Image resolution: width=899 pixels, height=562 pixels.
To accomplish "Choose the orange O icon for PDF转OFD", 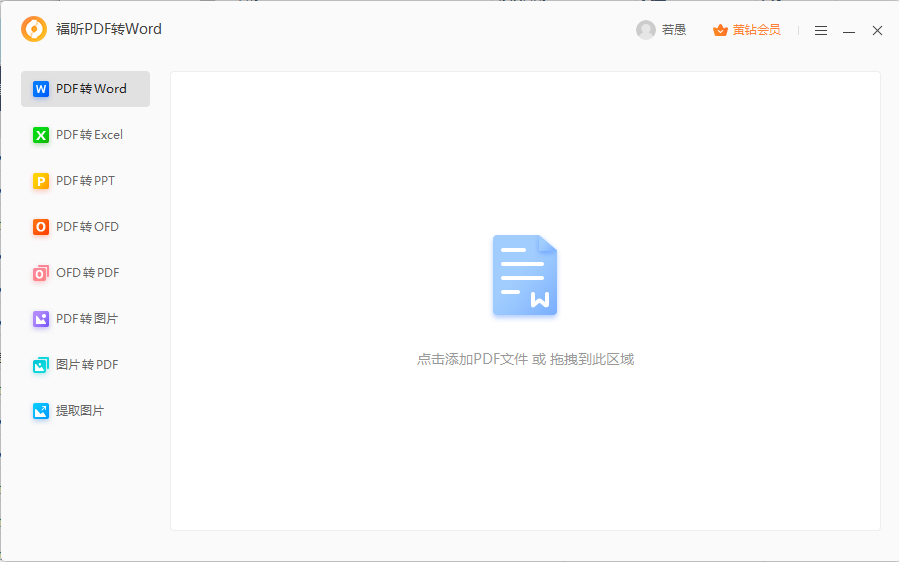I will click(41, 227).
